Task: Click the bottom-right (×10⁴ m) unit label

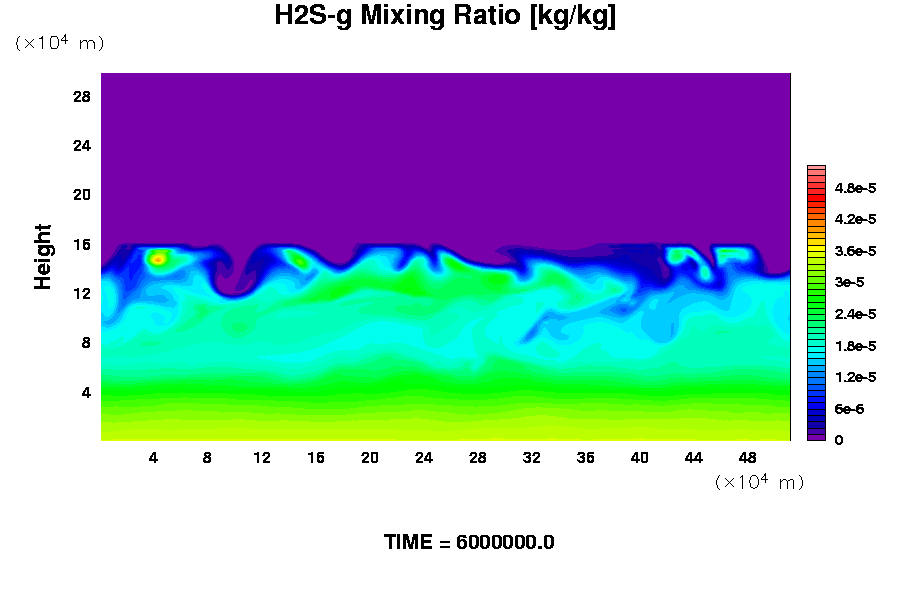Action: click(x=759, y=482)
